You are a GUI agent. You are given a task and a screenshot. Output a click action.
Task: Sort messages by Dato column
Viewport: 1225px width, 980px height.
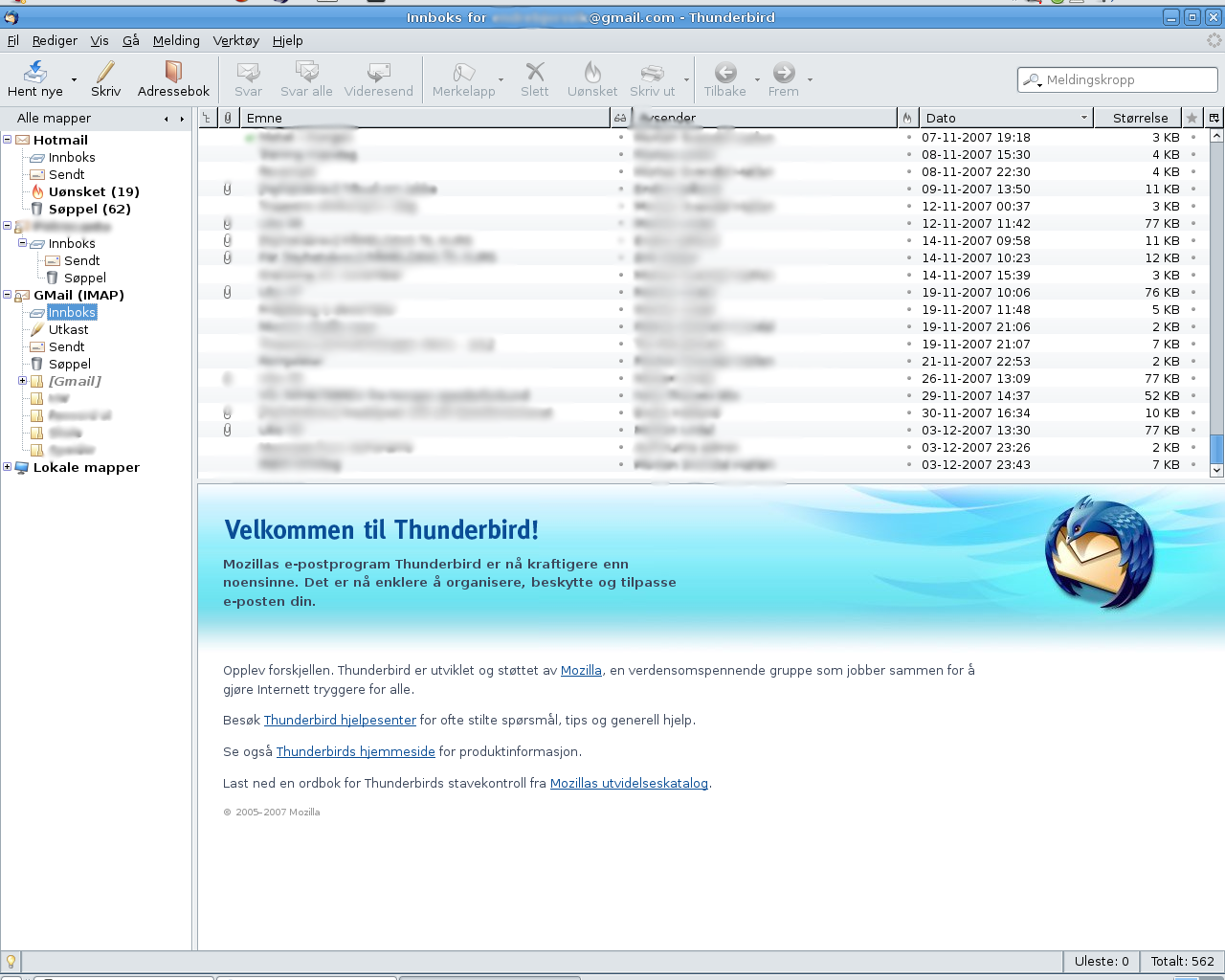pyautogui.click(x=1006, y=118)
